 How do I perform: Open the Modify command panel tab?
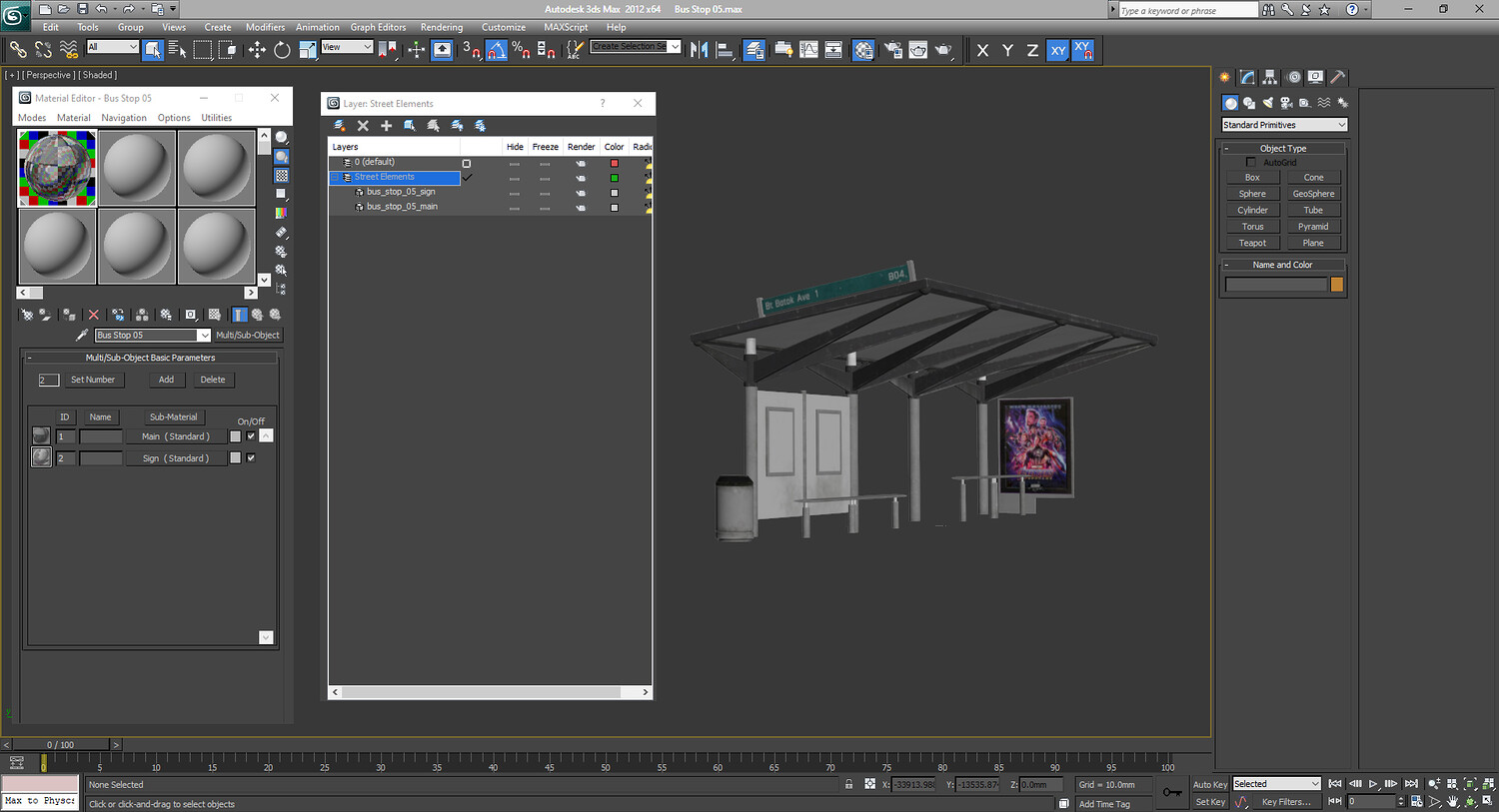pos(1247,77)
